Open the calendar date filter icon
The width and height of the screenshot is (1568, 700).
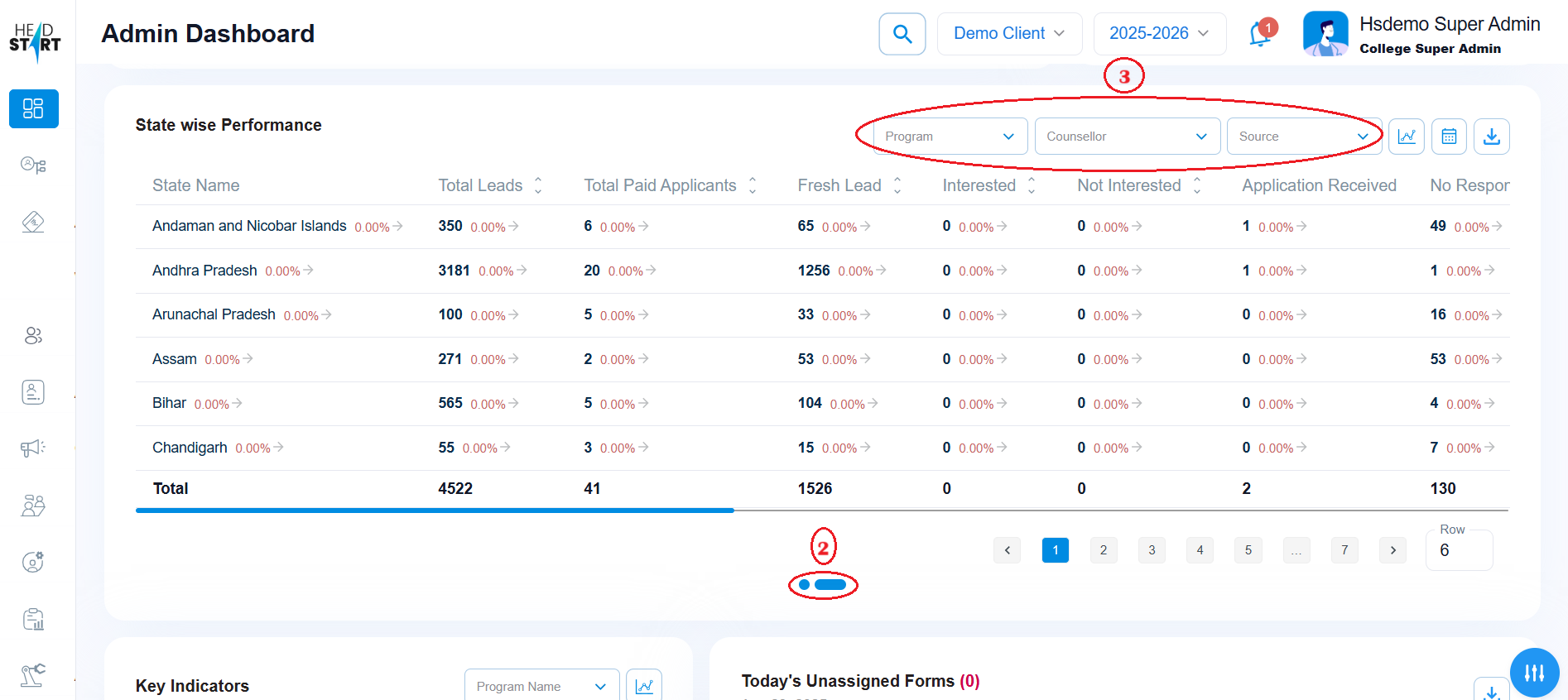[x=1449, y=137]
